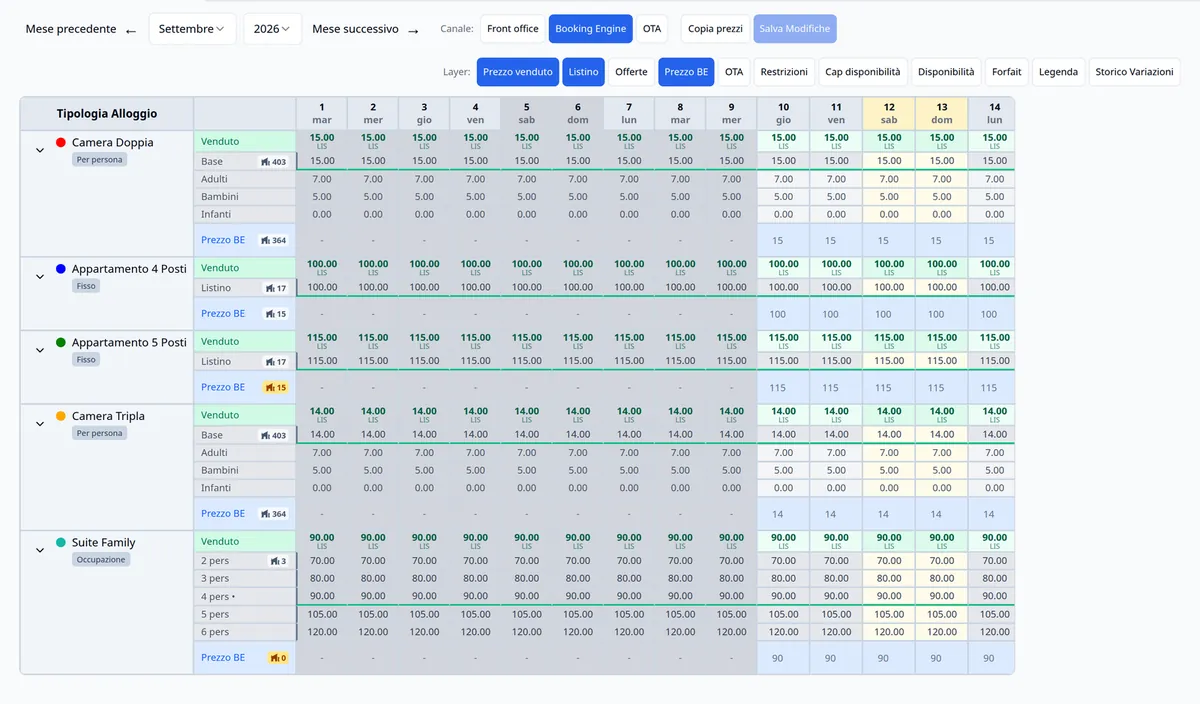Image resolution: width=1200 pixels, height=704 pixels.
Task: Click the Tipologia Alloggio header
Action: tap(107, 114)
